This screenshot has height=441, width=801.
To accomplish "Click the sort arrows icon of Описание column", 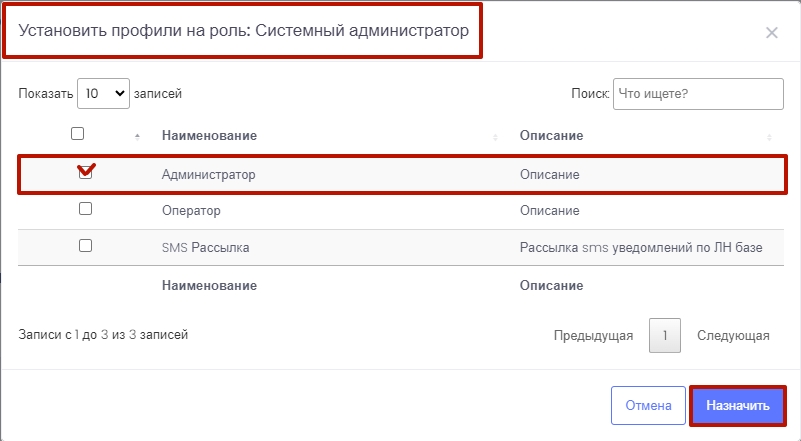I will coord(769,136).
